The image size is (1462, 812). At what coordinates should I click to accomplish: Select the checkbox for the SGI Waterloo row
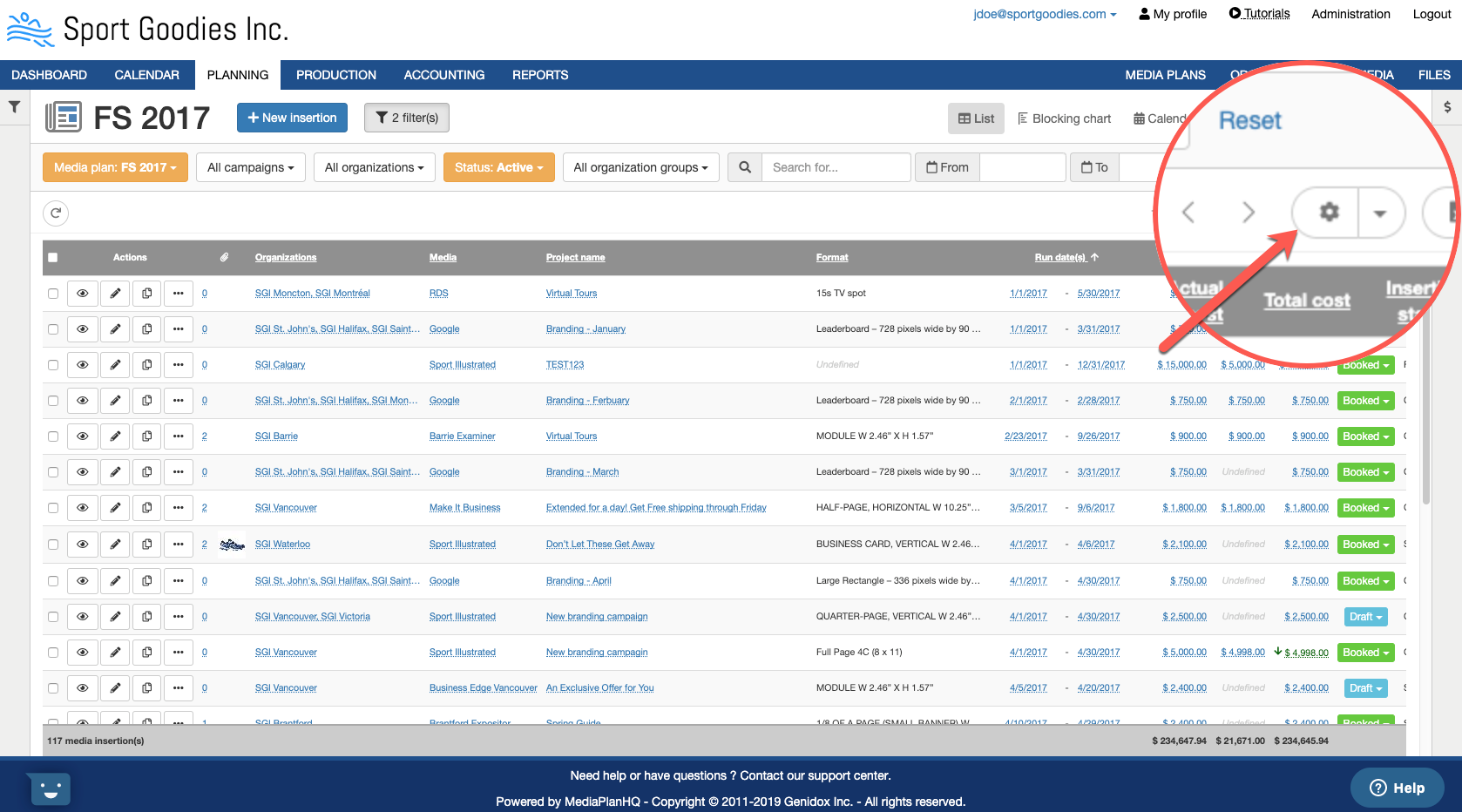click(53, 545)
